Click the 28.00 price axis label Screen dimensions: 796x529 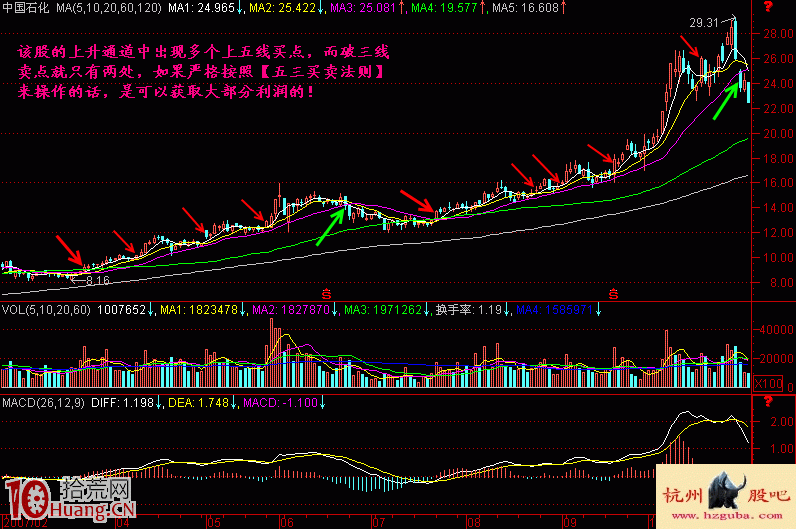pos(778,34)
